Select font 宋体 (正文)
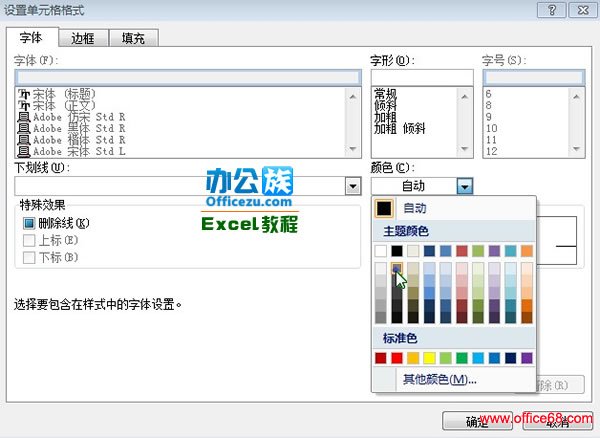 tap(57, 105)
